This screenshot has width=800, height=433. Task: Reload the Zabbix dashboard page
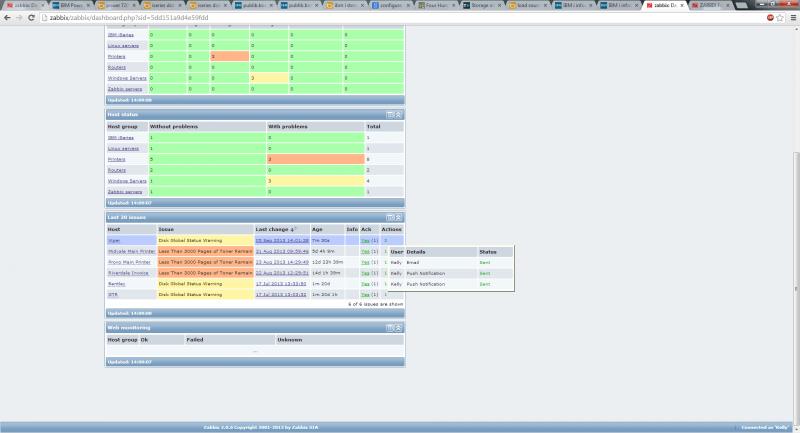[x=31, y=17]
